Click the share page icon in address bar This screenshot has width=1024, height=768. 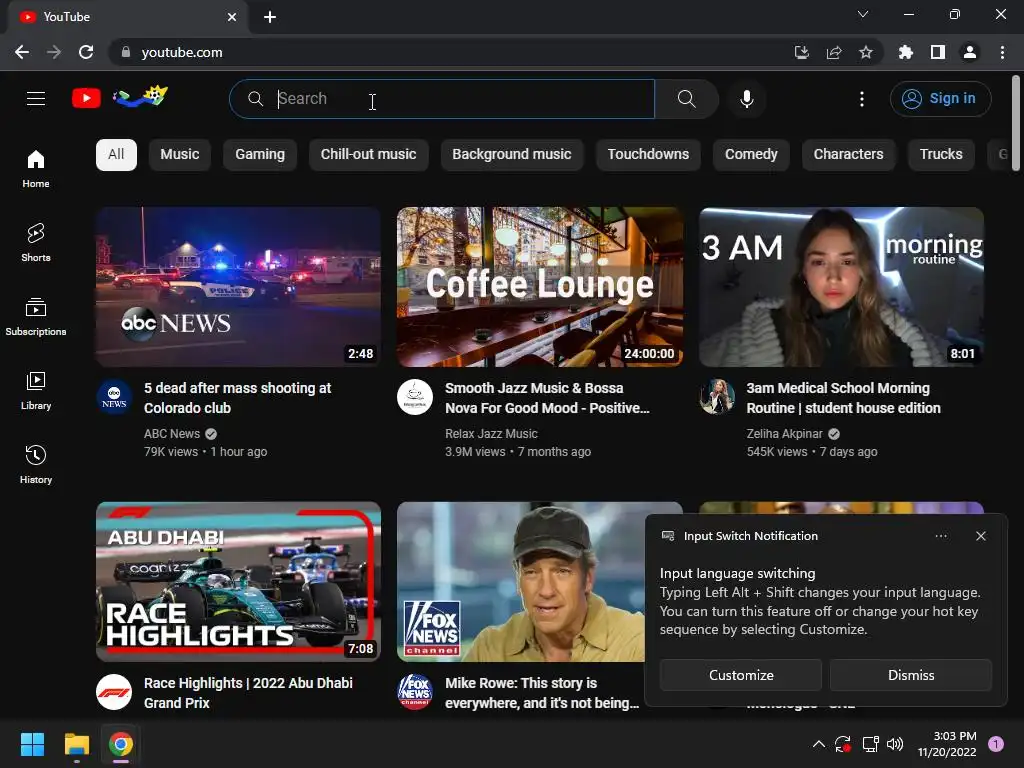(x=833, y=52)
